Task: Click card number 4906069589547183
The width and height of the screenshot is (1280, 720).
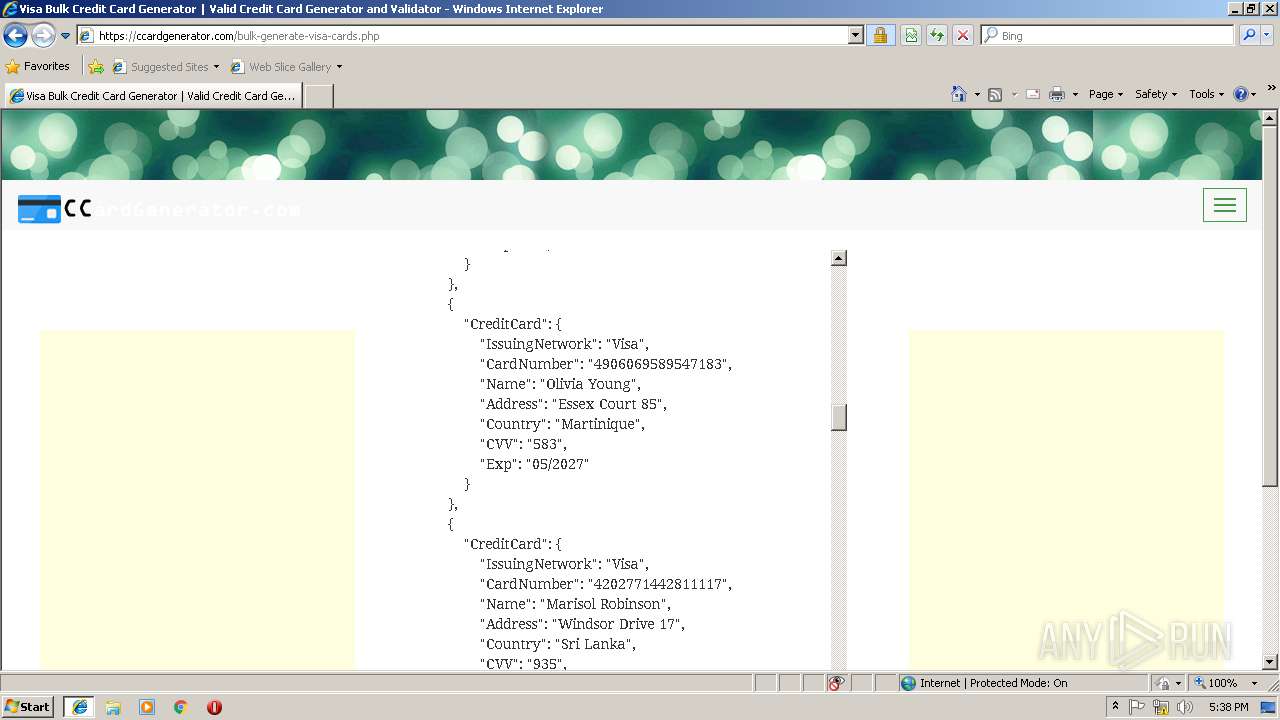Action: (x=657, y=364)
